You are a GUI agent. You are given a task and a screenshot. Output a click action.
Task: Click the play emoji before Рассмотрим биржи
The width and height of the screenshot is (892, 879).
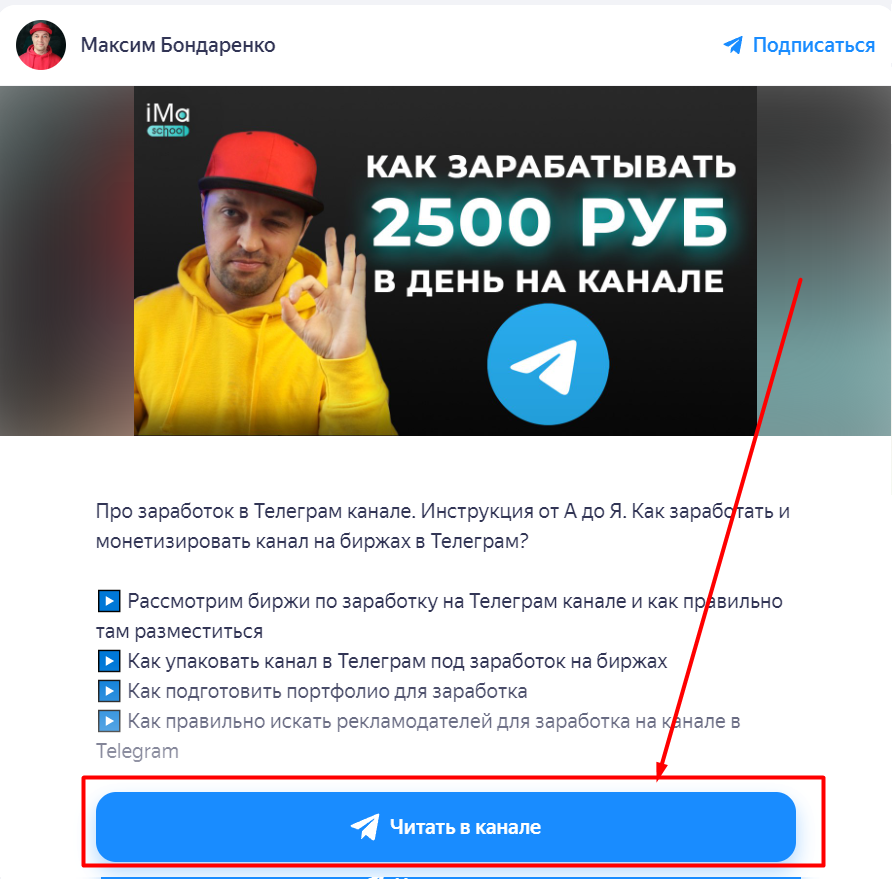pos(109,601)
